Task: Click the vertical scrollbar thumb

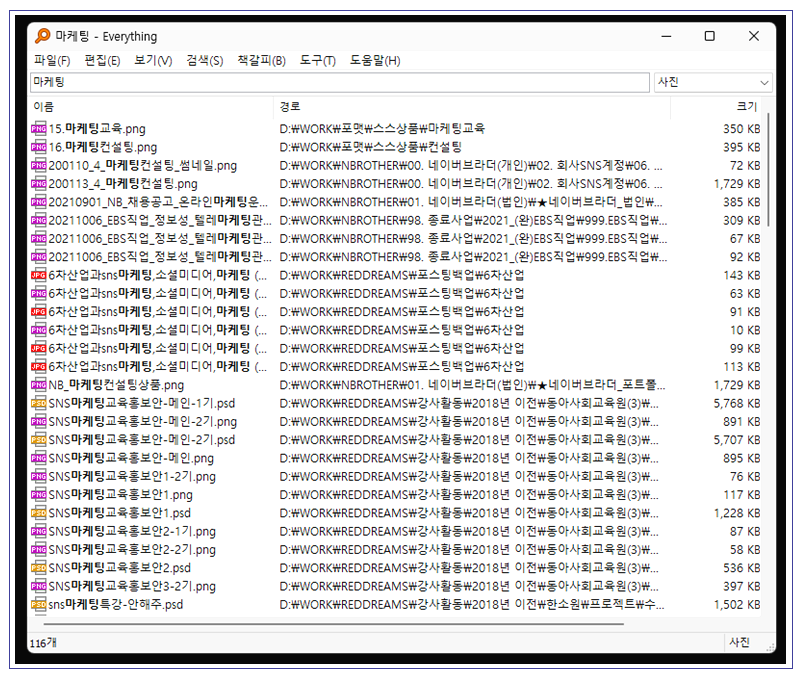Action: coord(768,170)
